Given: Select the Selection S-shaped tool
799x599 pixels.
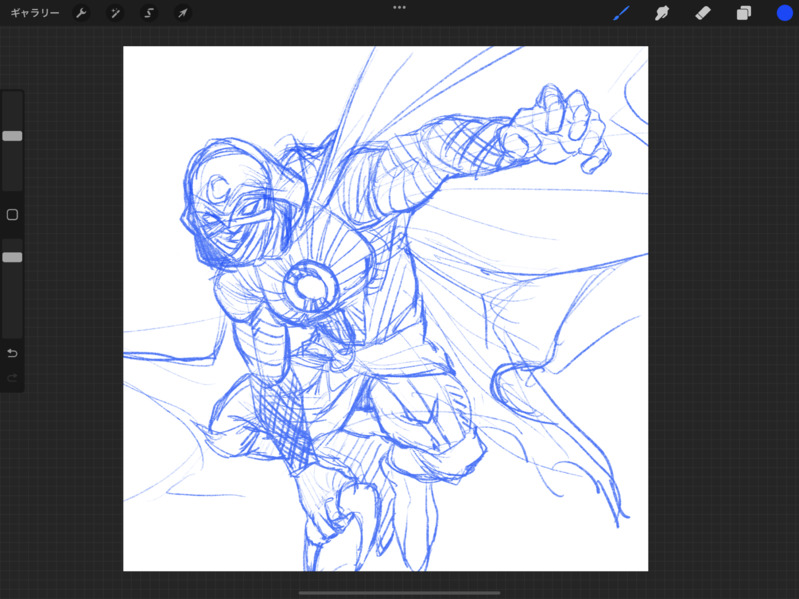Looking at the screenshot, I should 149,13.
